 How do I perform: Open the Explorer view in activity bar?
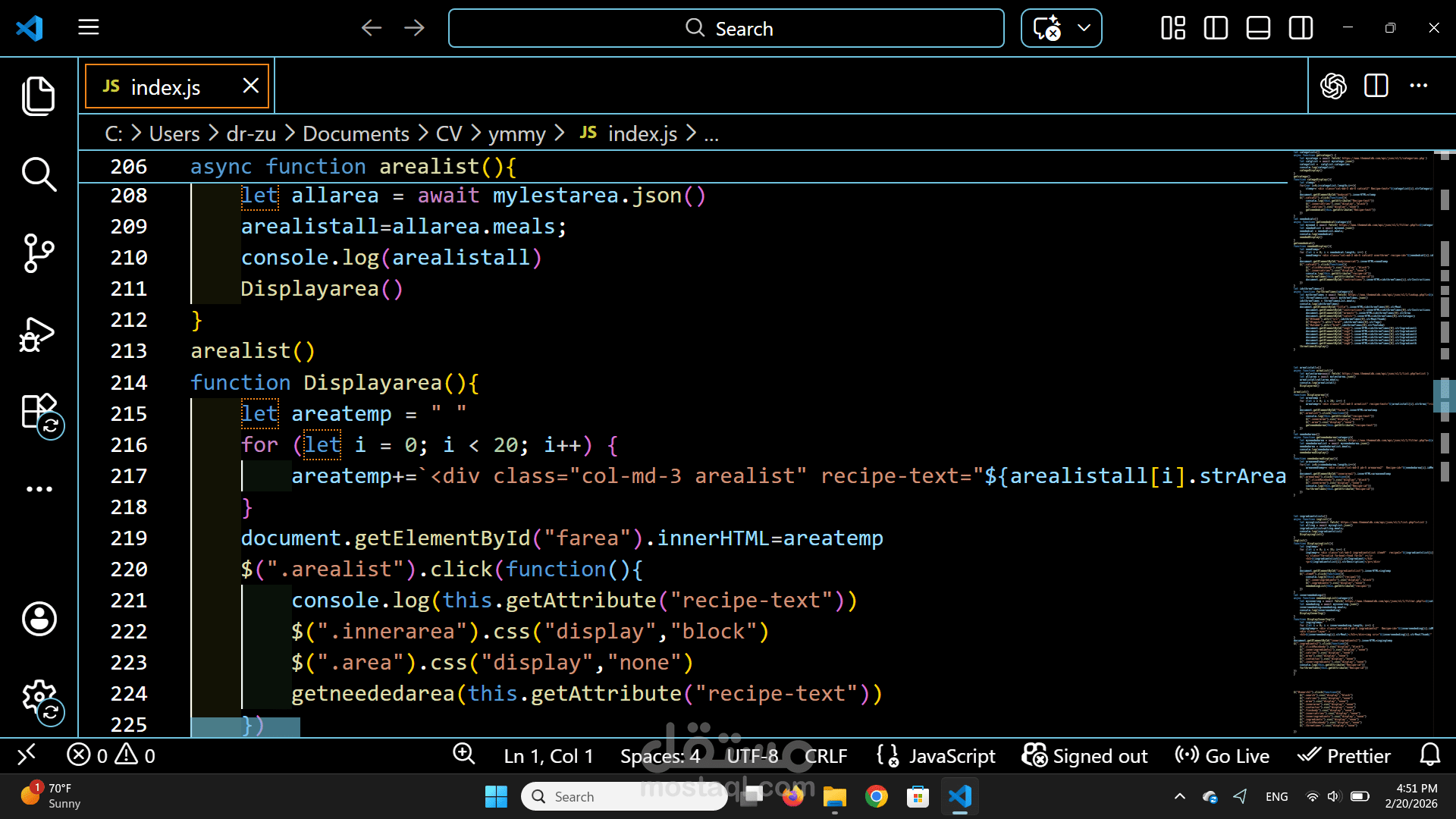tap(39, 96)
